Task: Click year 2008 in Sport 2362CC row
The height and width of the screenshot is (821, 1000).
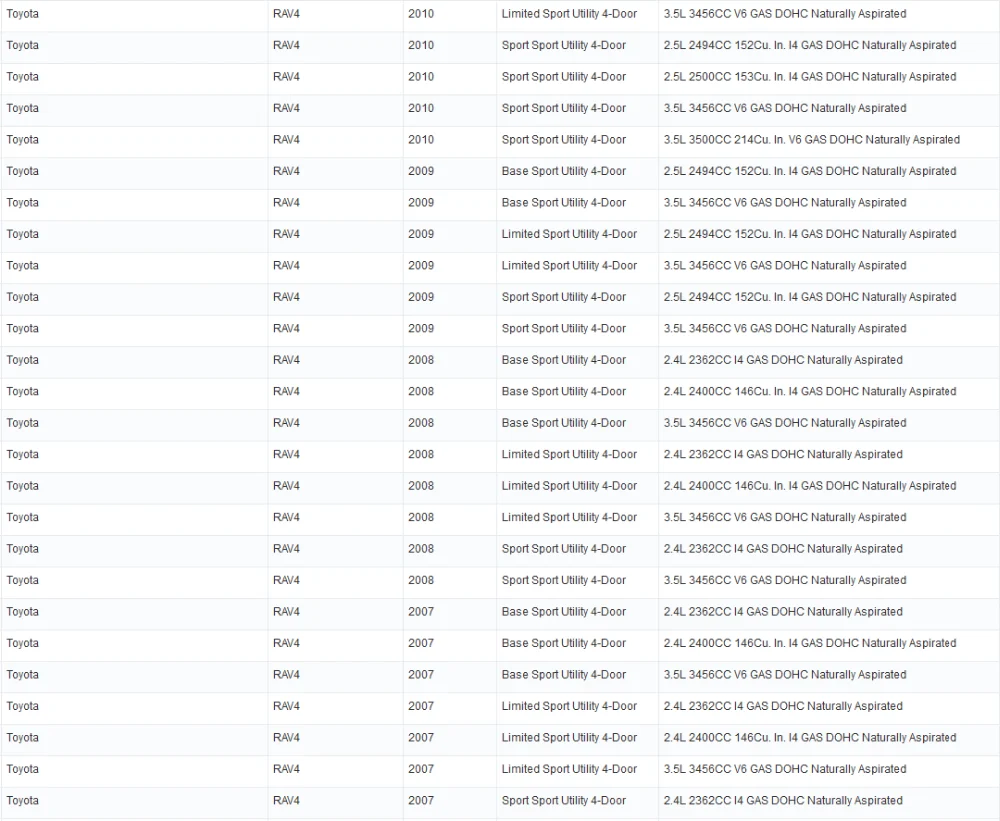Action: 421,549
